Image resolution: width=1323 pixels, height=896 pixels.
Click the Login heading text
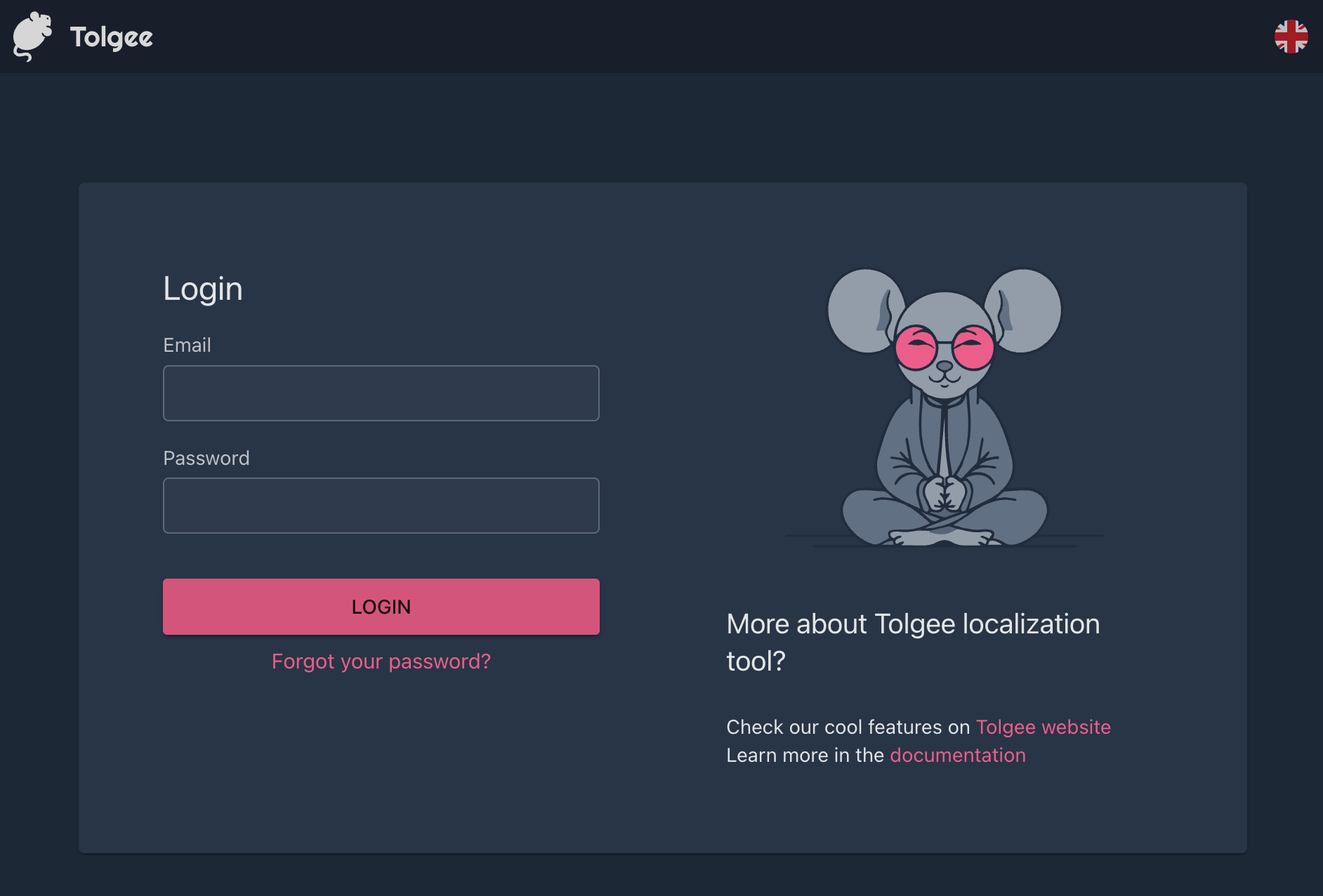coord(203,289)
